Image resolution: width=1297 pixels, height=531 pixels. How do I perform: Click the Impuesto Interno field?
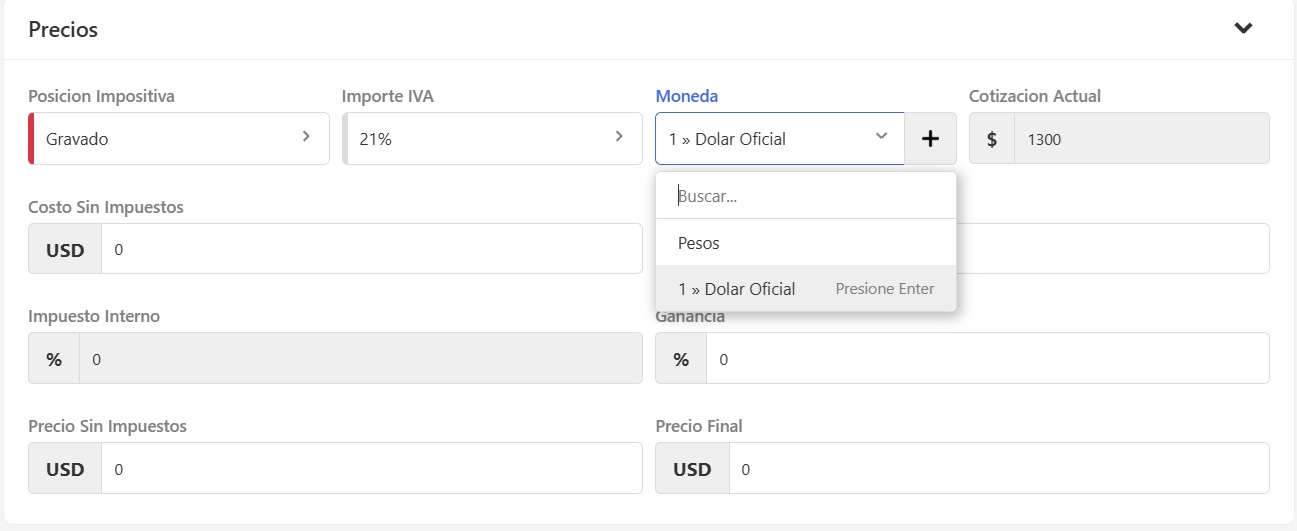[360, 359]
